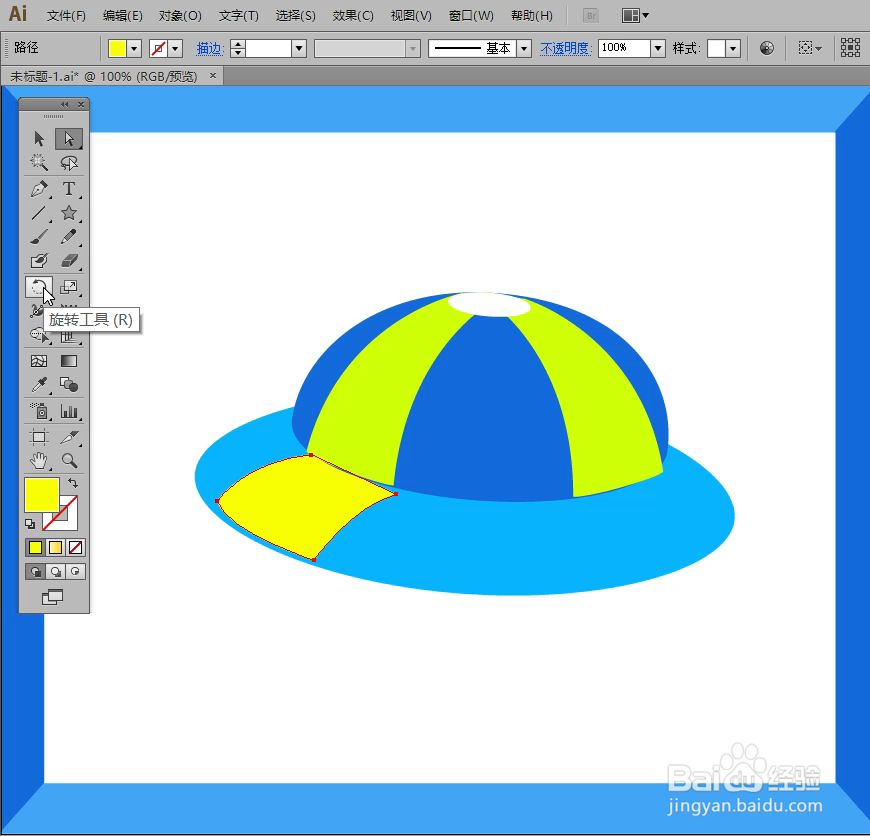Open the 对象(O) menu
This screenshot has width=870, height=836.
pos(180,16)
